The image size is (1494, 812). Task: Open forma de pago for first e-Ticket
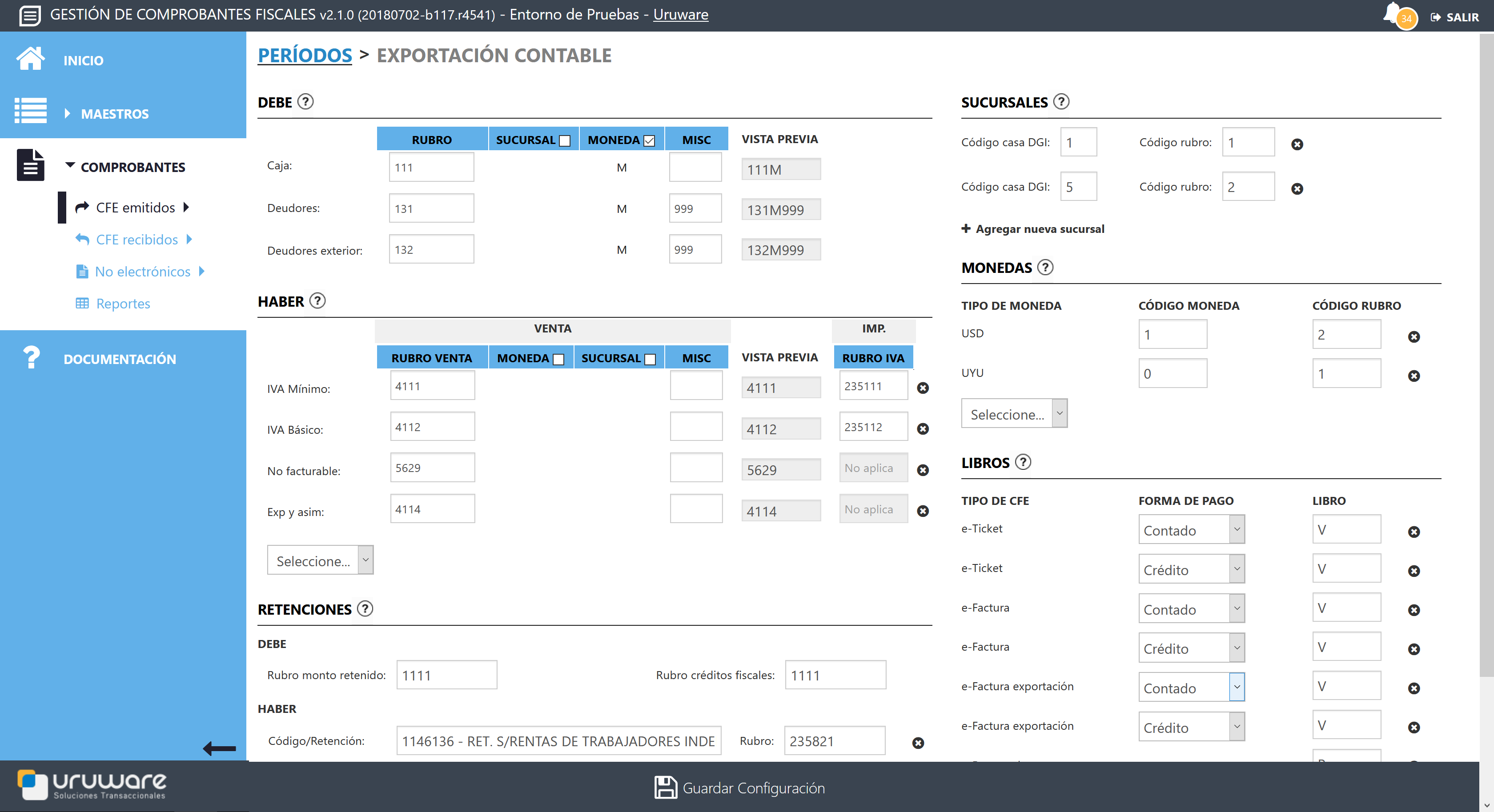point(1191,530)
